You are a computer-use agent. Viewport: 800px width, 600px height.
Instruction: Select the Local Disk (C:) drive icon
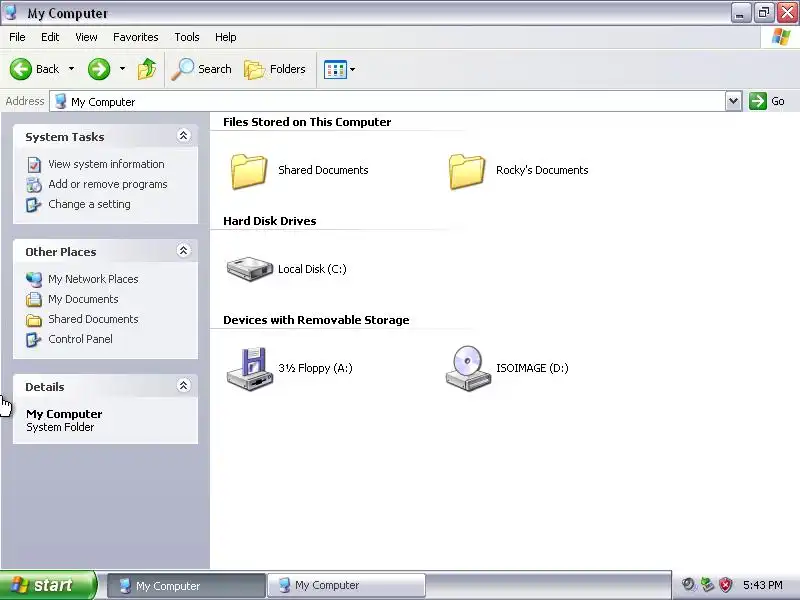pyautogui.click(x=249, y=269)
